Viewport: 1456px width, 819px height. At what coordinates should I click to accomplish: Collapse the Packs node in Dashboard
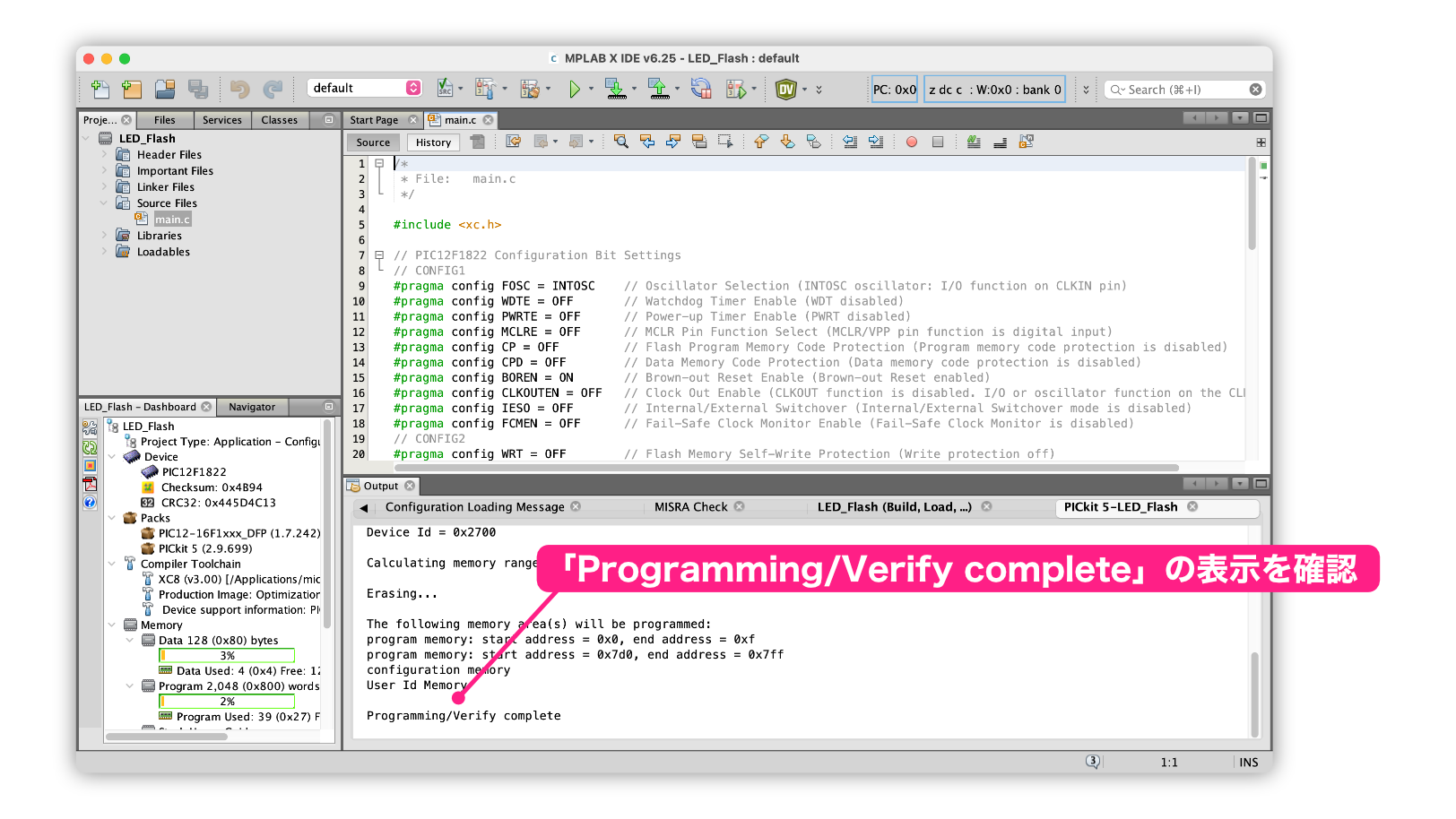pyautogui.click(x=112, y=517)
